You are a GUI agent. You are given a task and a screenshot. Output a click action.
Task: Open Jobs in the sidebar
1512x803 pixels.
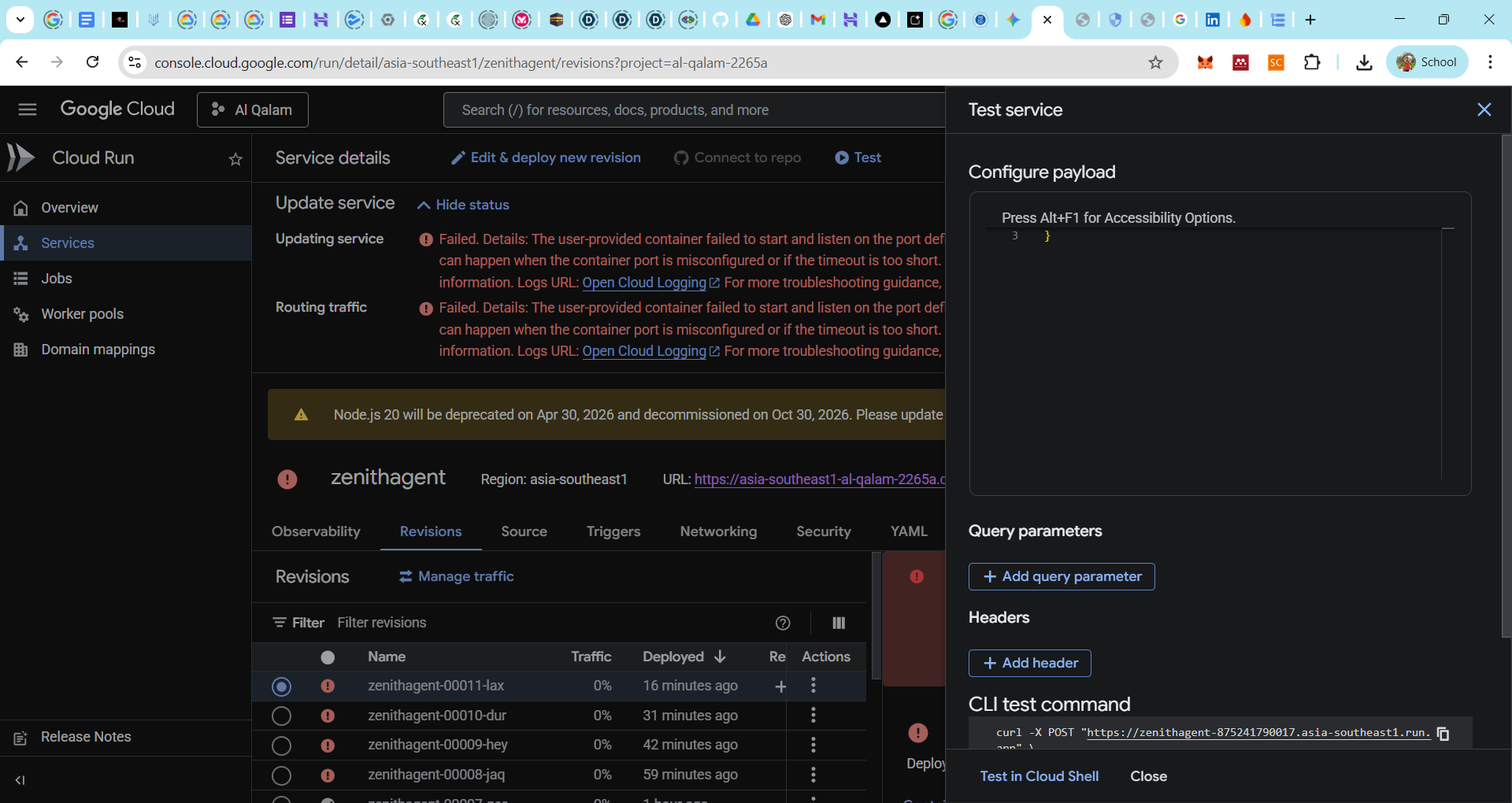[126, 279]
